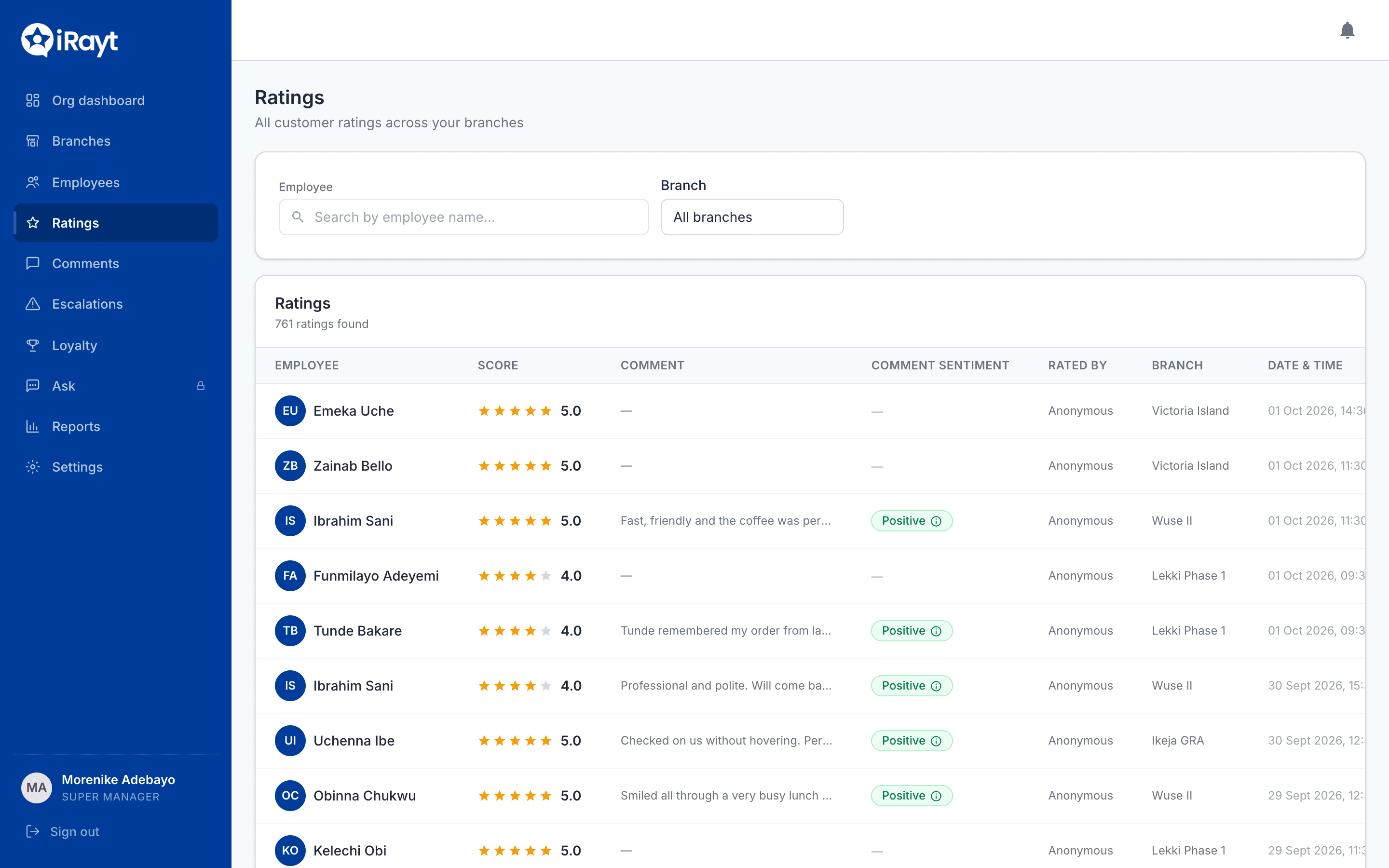Click comment 'Checked on us without hovering. Per...'
Viewport: 1389px width, 868px height.
(726, 741)
